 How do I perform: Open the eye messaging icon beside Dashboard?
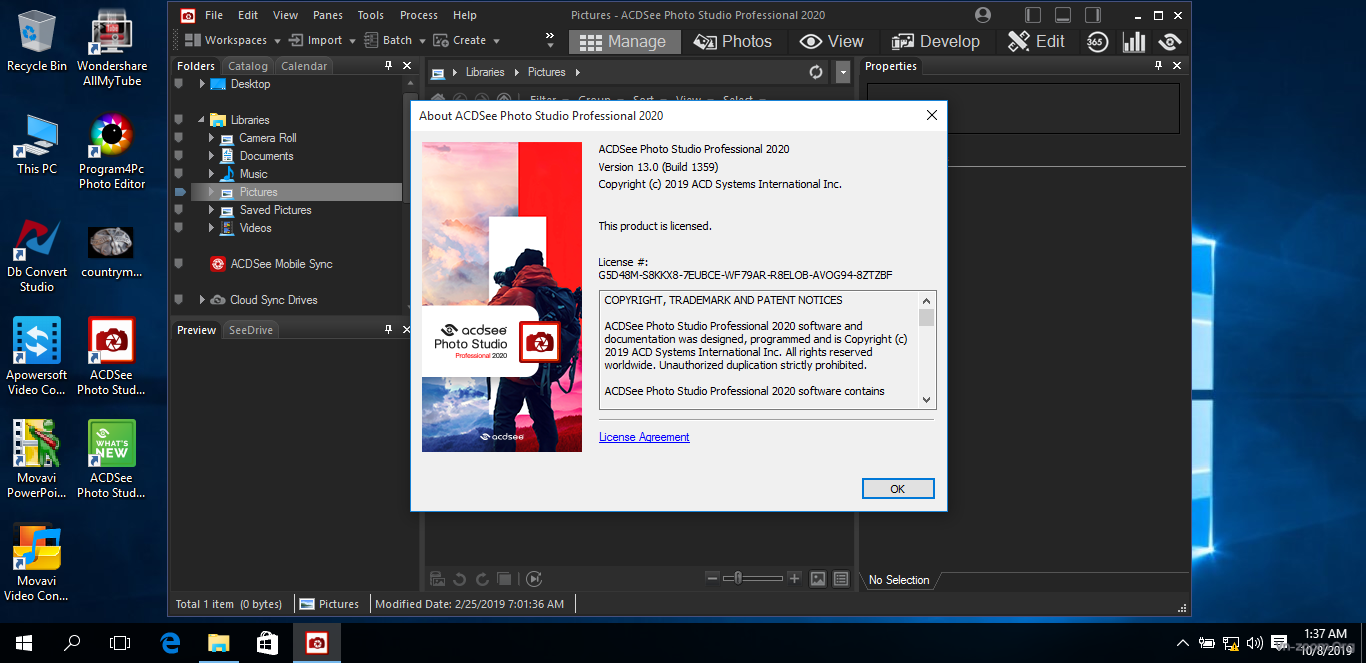pos(1169,41)
